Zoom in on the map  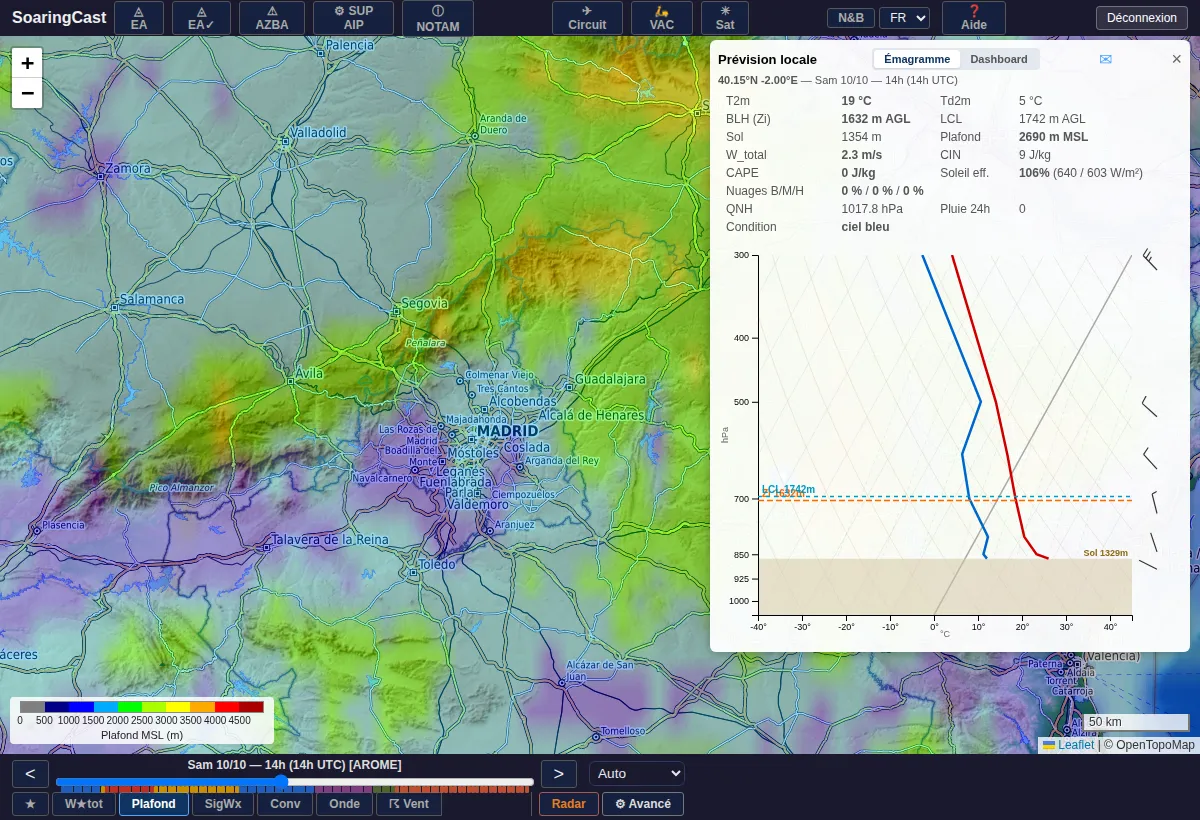click(x=27, y=62)
